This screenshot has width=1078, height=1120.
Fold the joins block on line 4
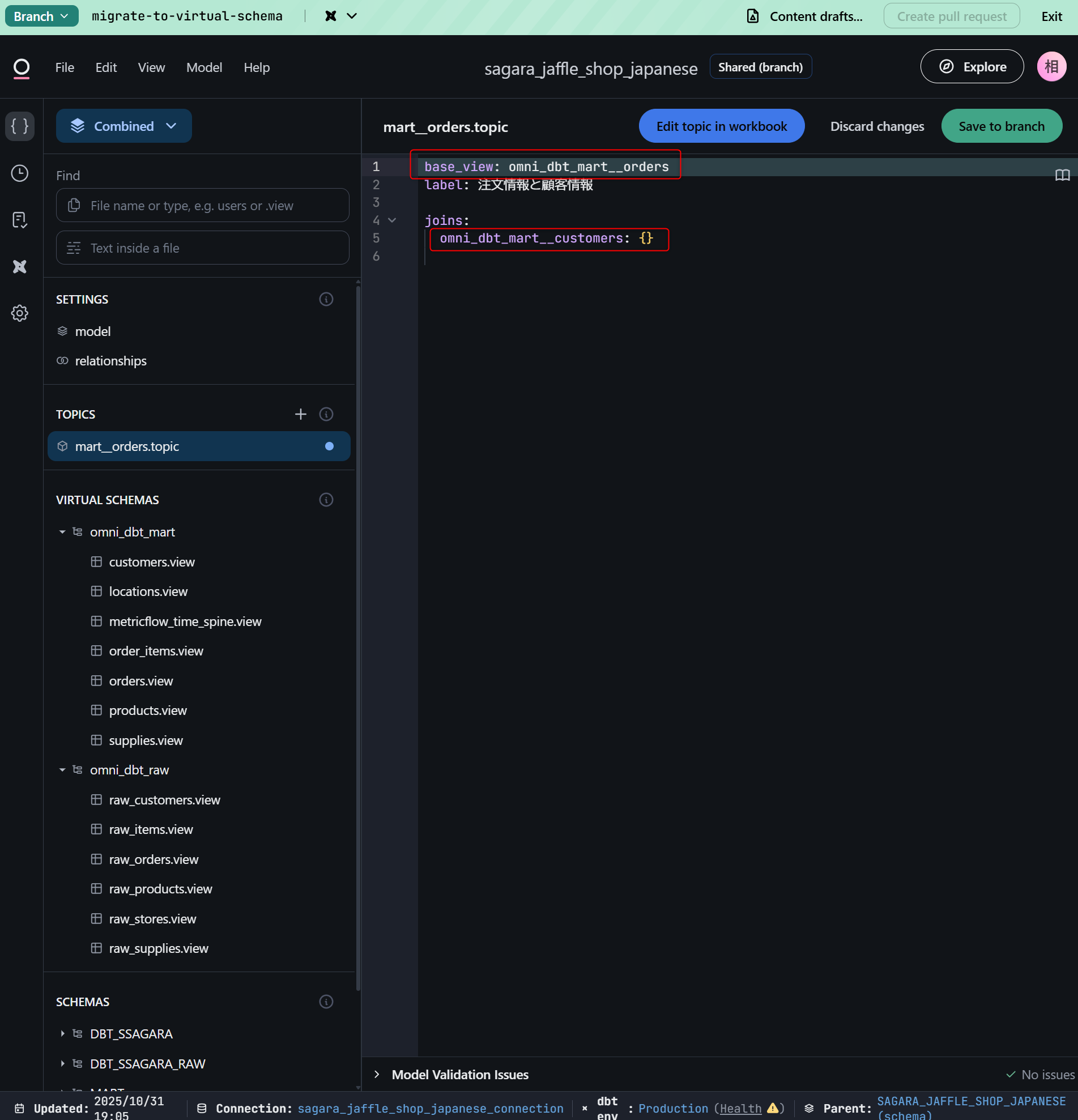(x=392, y=220)
